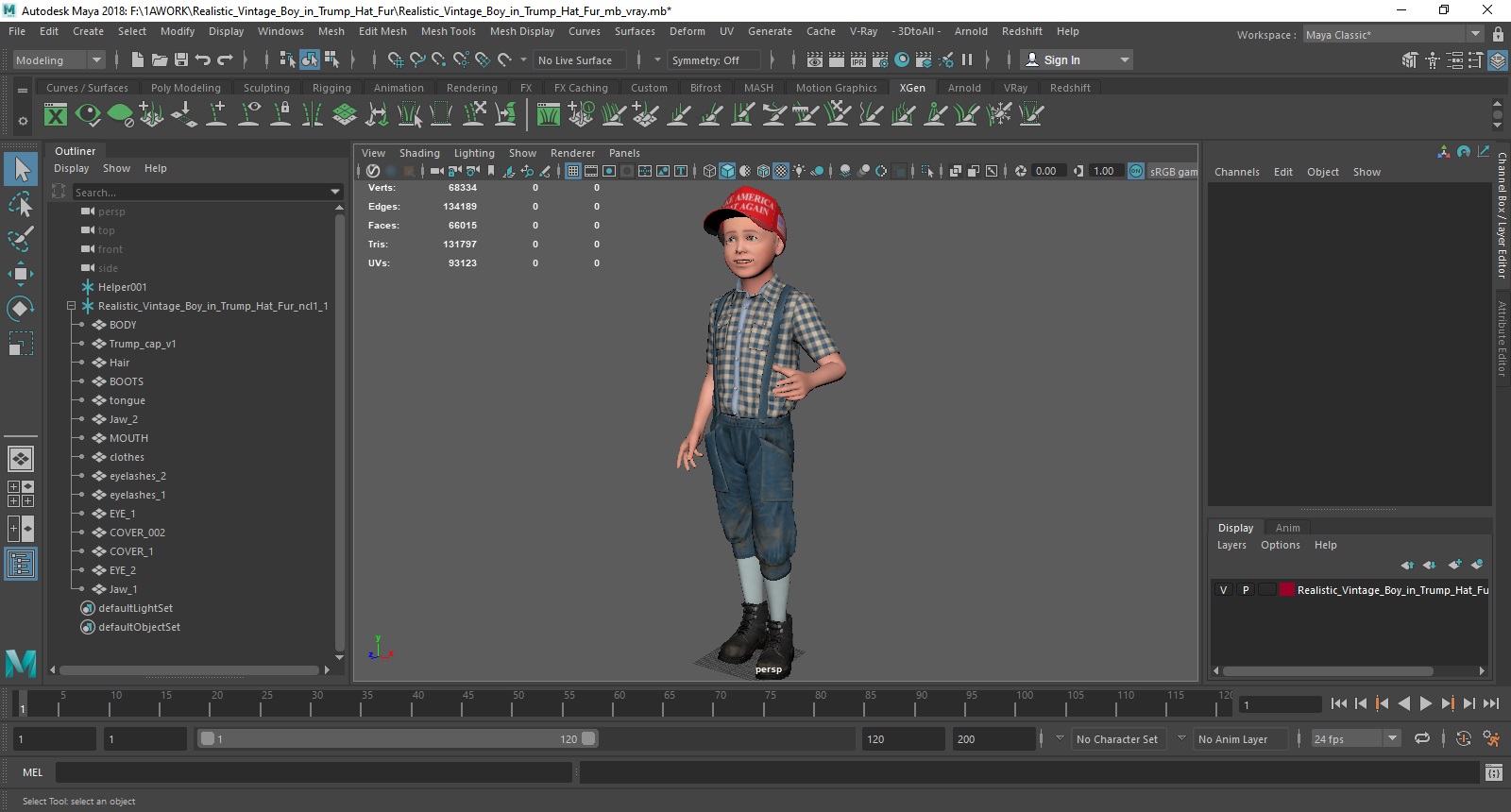Open the Sign In dropdown
This screenshot has height=812, width=1511.
click(1078, 59)
